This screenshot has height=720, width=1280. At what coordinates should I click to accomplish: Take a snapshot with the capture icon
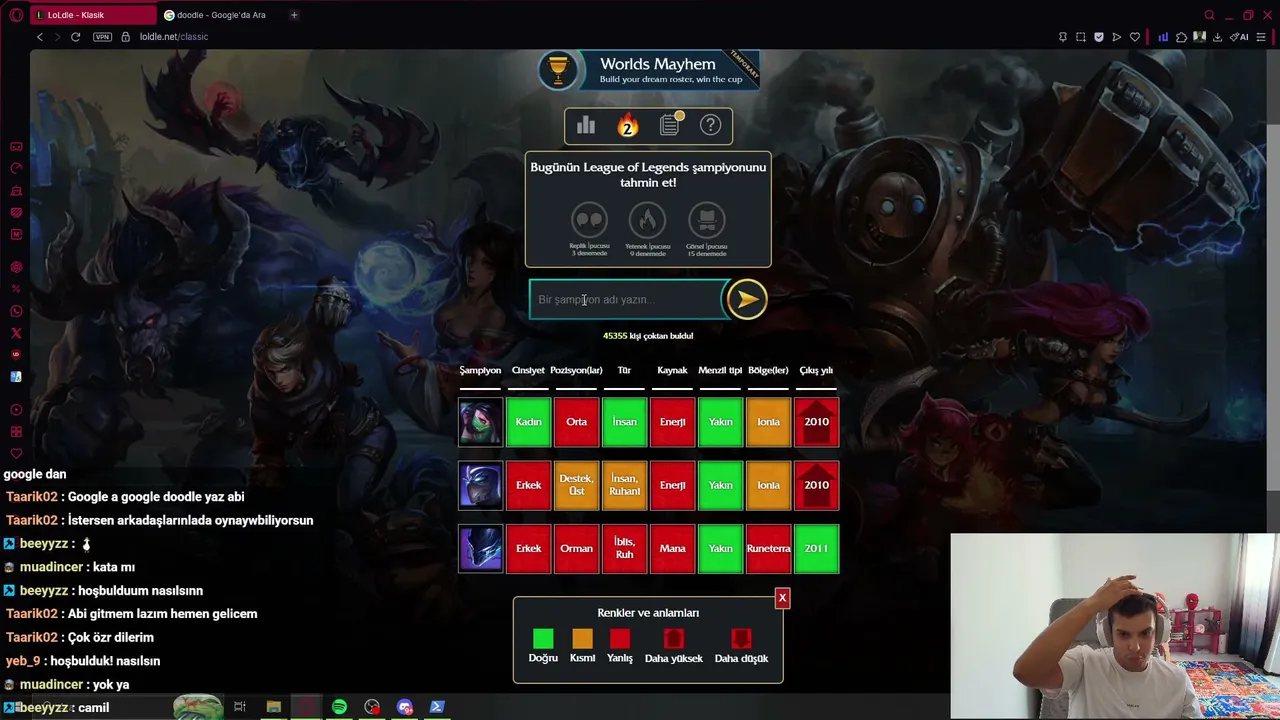pyautogui.click(x=1081, y=37)
